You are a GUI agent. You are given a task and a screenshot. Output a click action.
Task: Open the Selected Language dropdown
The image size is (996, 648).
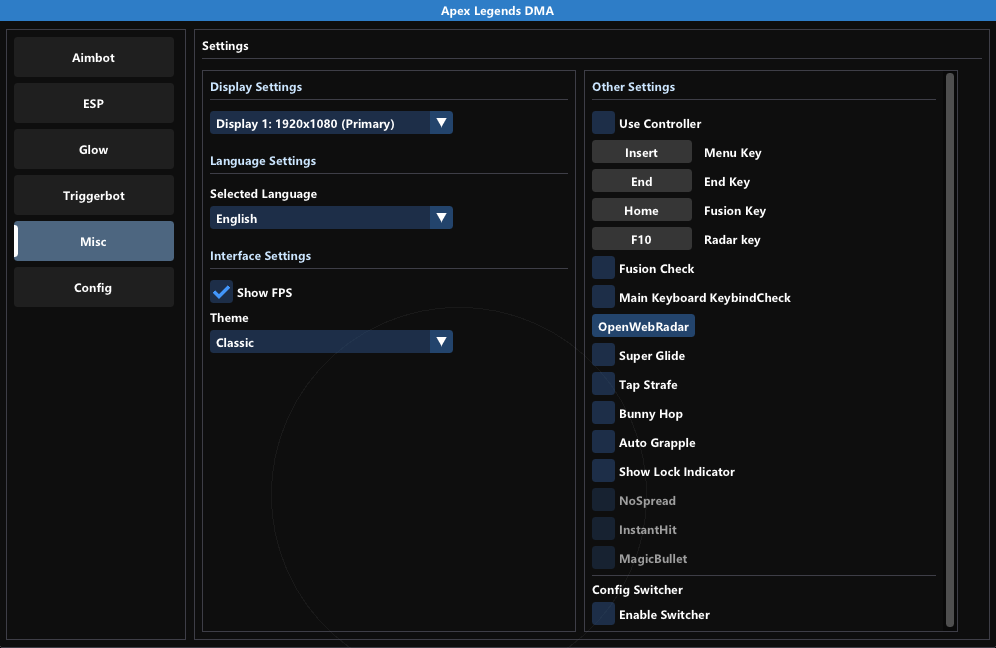pyautogui.click(x=331, y=218)
